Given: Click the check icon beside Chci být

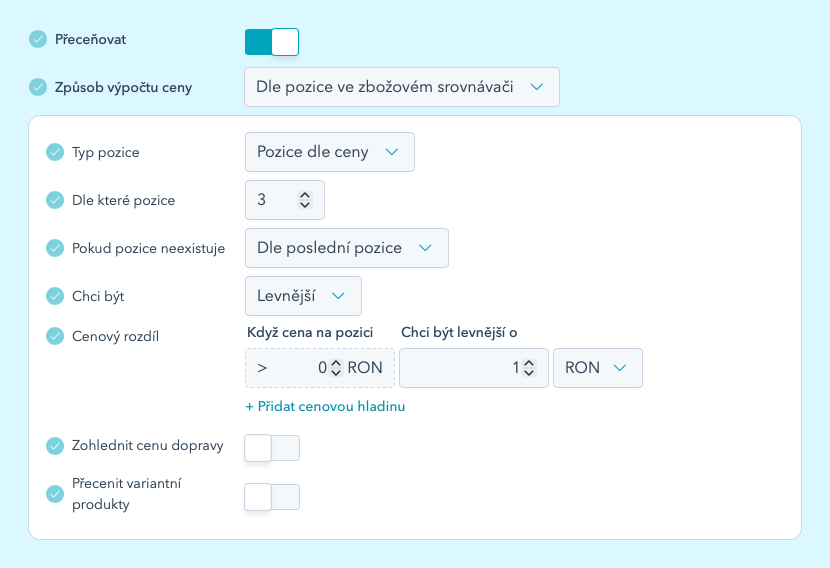Looking at the screenshot, I should (x=55, y=296).
